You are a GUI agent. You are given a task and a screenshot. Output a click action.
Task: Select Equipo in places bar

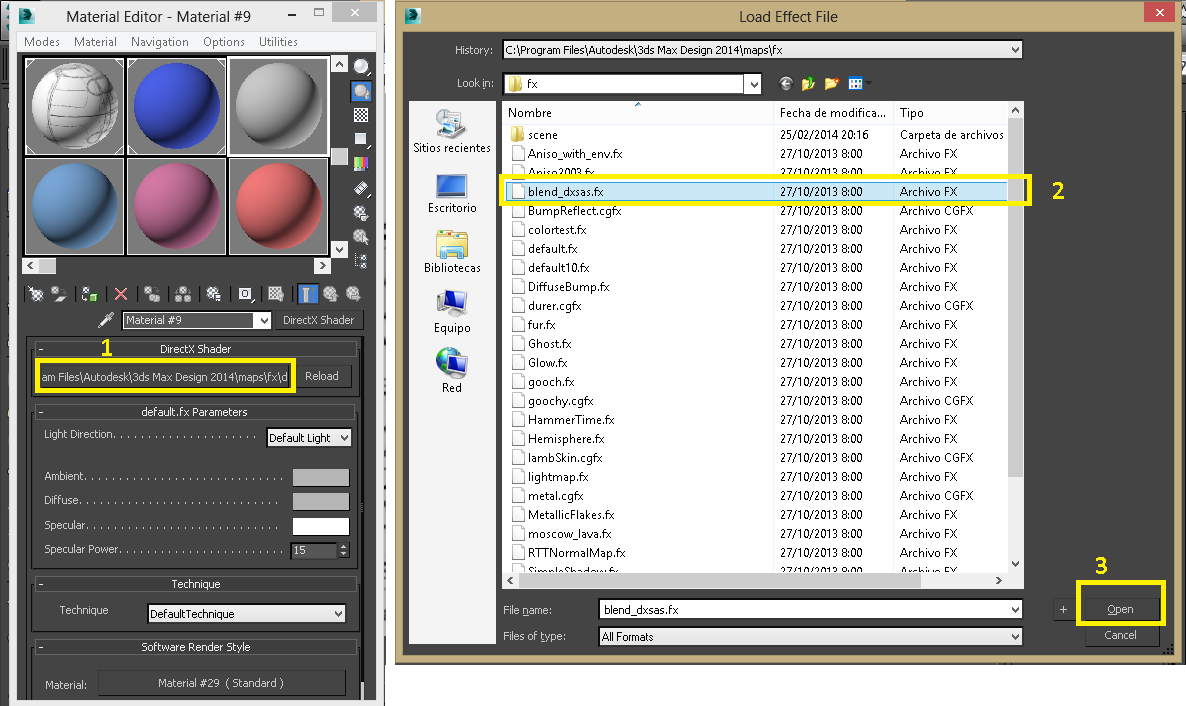point(452,312)
